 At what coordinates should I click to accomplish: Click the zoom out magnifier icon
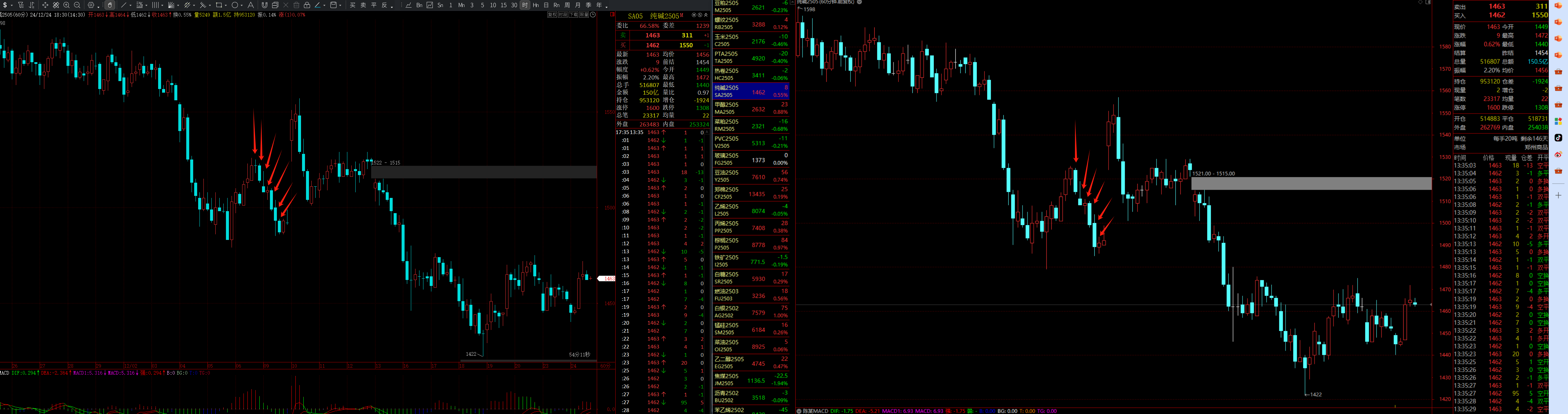(x=77, y=5)
